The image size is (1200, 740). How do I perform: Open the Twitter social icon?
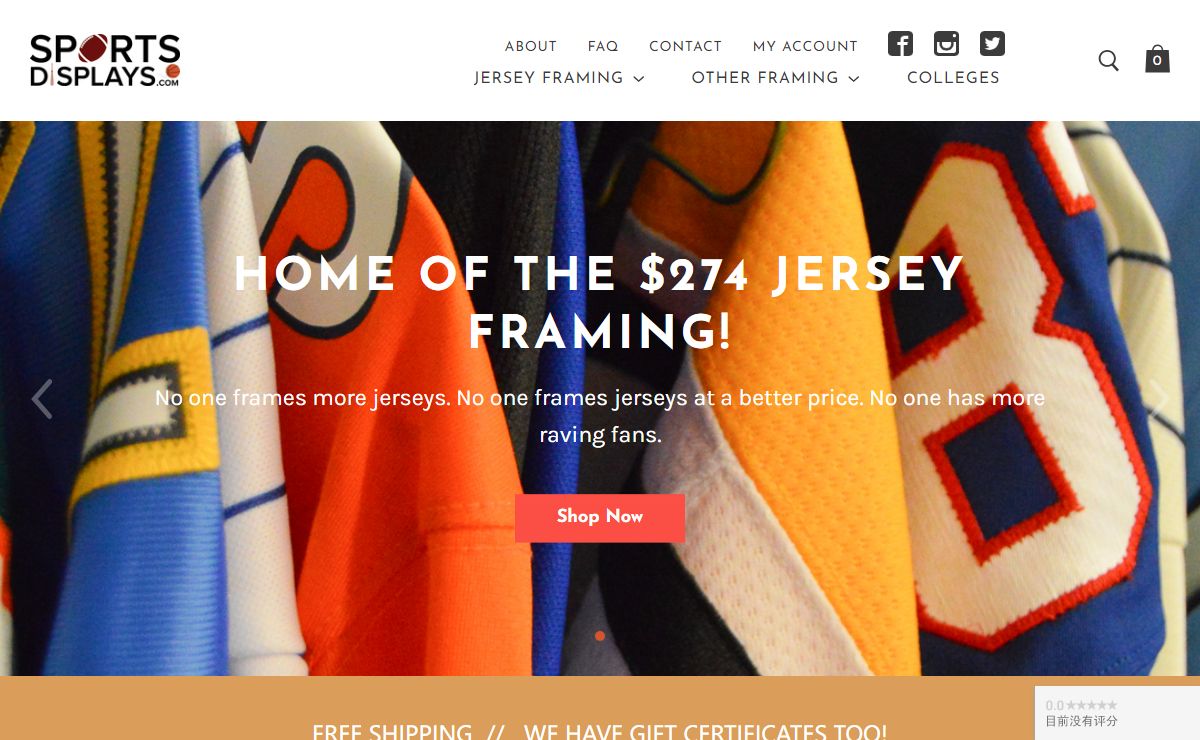992,44
